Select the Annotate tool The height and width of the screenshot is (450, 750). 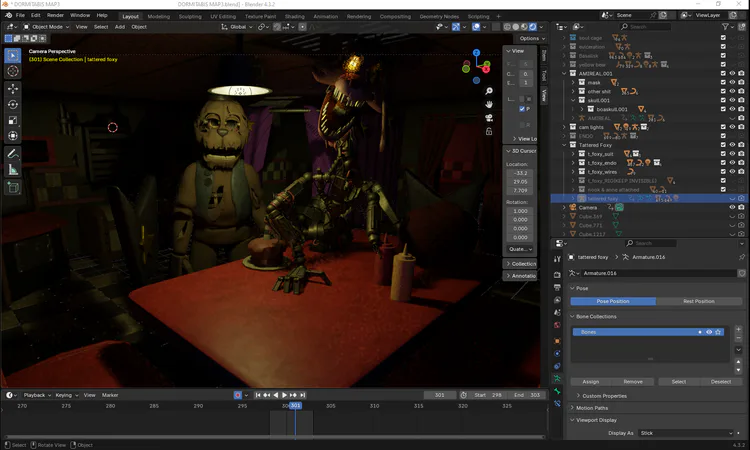[13, 154]
